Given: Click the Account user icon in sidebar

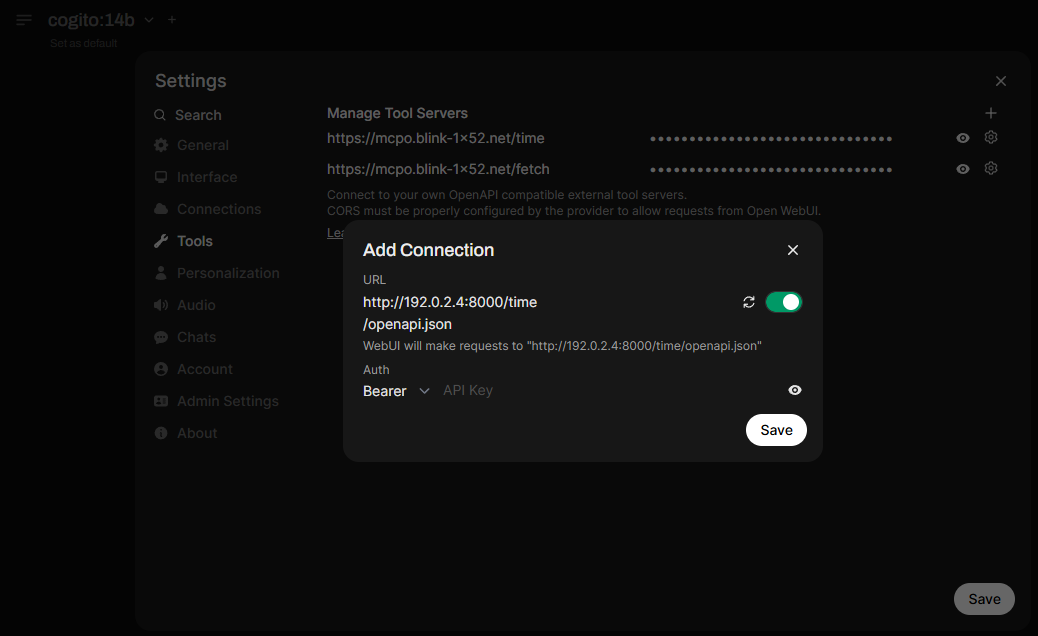Looking at the screenshot, I should [160, 369].
